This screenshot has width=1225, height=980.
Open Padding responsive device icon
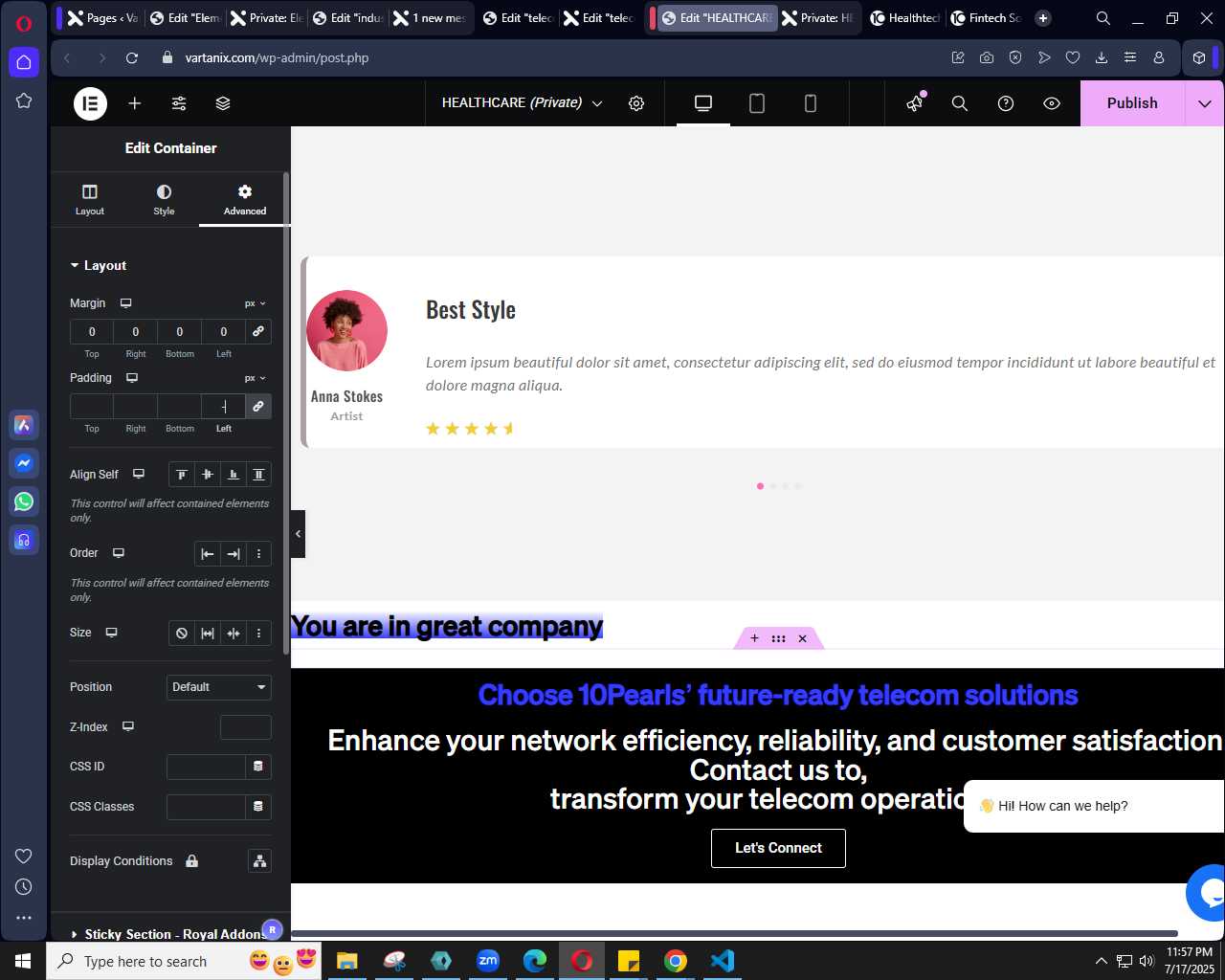[132, 378]
